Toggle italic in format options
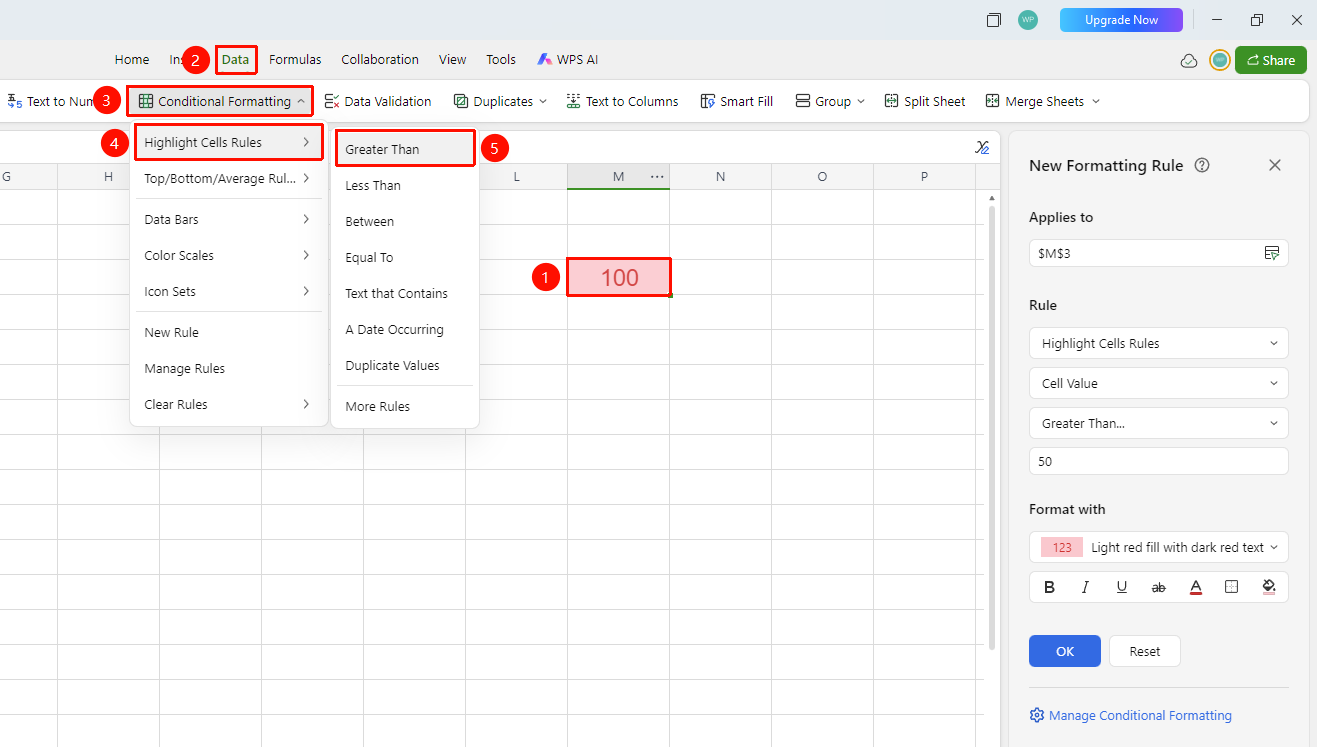 coord(1085,587)
